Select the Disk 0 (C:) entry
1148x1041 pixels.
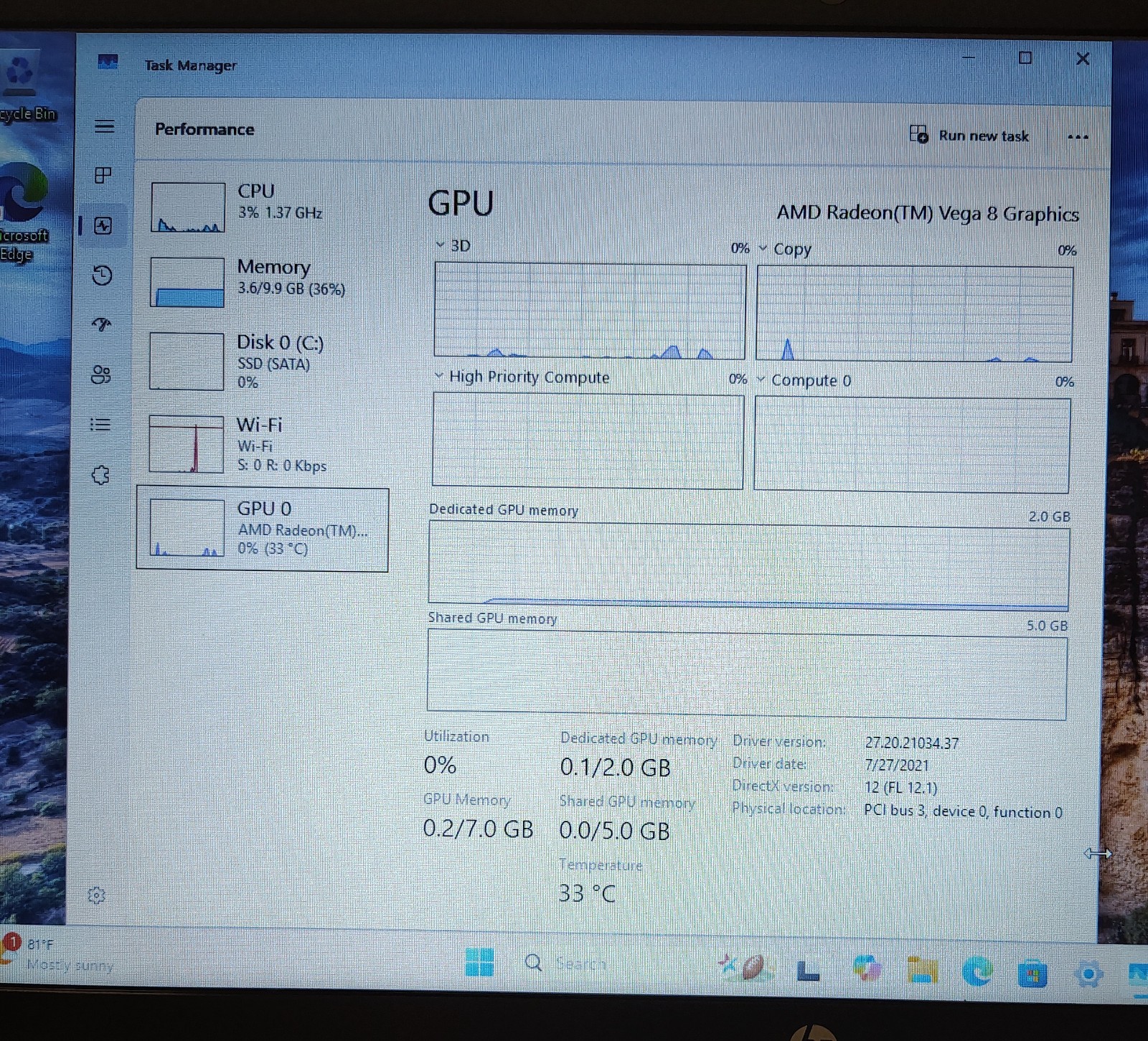(x=263, y=362)
